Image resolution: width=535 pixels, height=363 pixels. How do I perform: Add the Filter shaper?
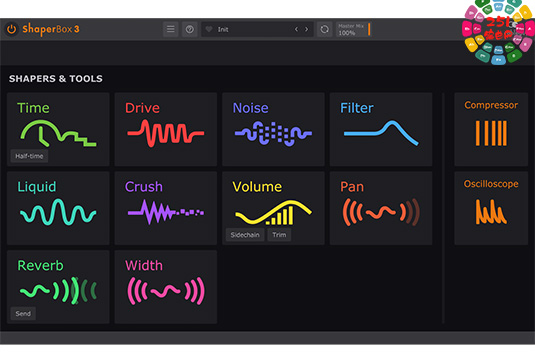click(x=381, y=129)
